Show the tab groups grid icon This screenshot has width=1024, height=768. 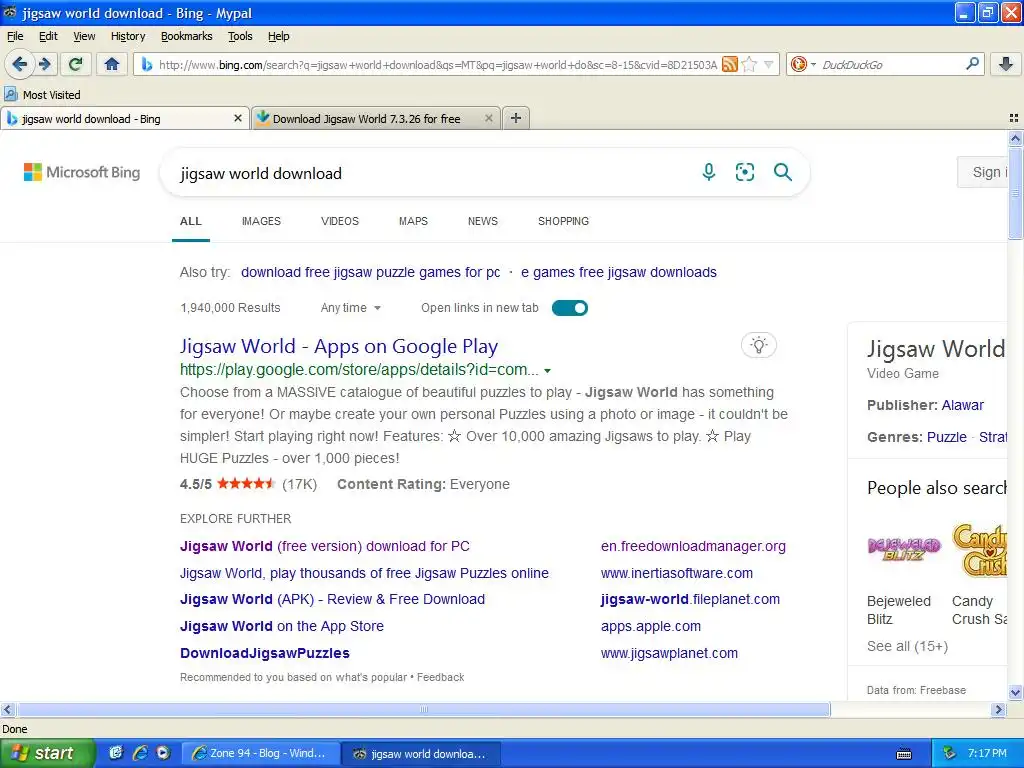click(1014, 118)
